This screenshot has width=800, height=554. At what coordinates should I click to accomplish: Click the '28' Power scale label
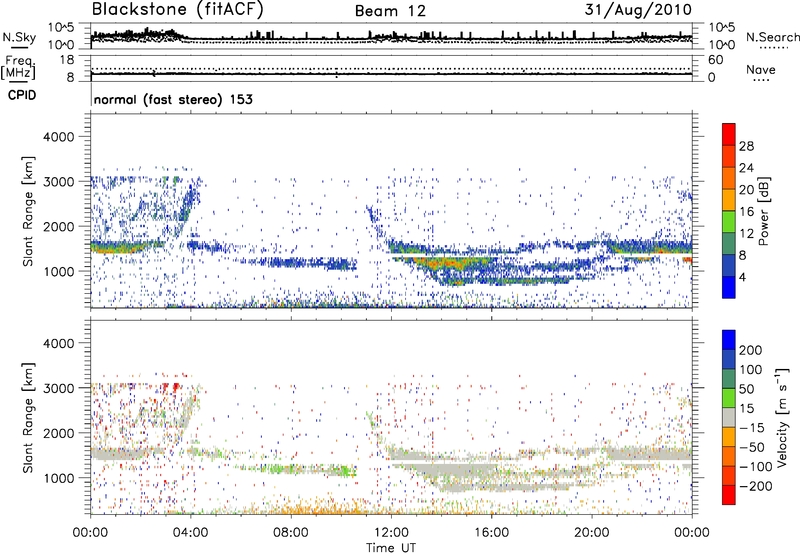click(746, 146)
